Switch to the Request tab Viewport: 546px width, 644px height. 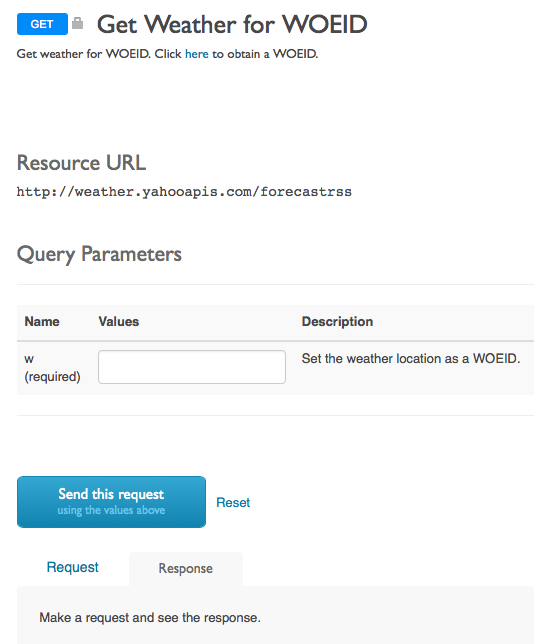tap(73, 567)
